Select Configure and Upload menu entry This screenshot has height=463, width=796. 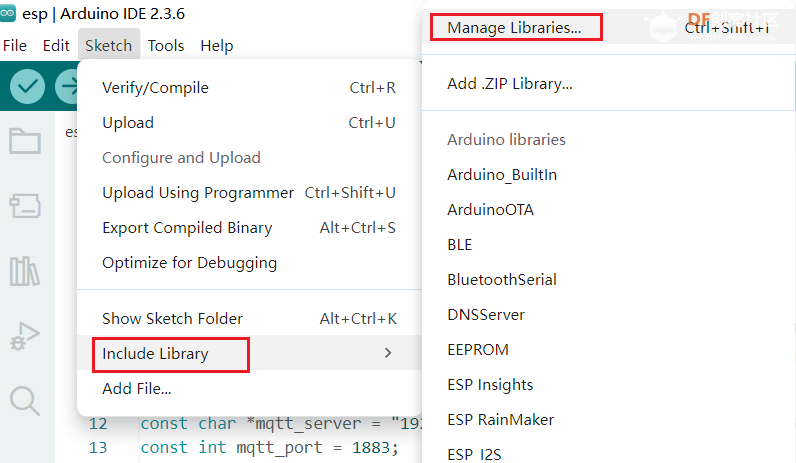coord(249,158)
